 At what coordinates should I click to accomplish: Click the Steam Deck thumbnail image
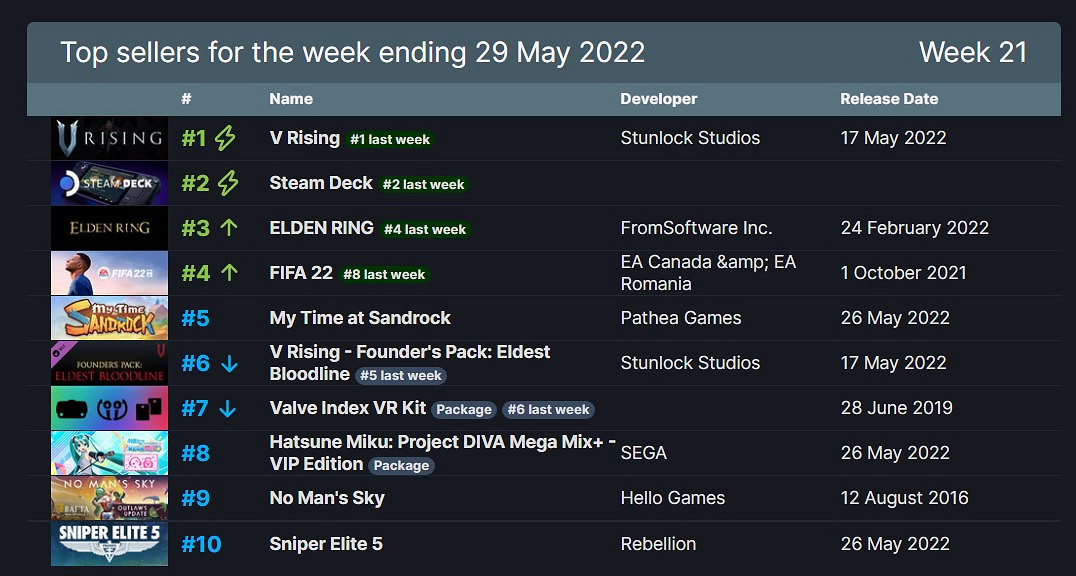click(109, 183)
